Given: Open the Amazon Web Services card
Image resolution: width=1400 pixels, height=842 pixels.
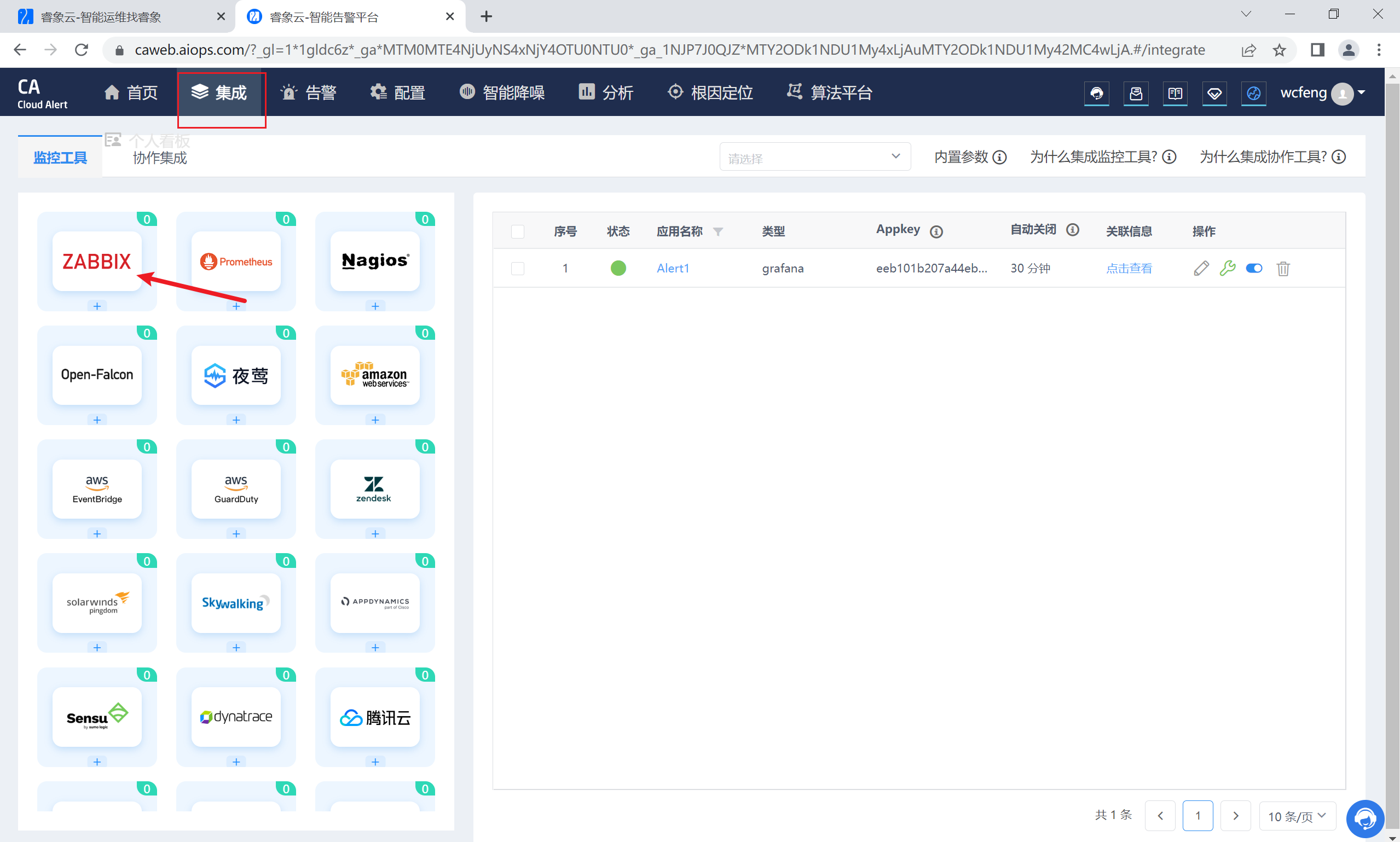Looking at the screenshot, I should (x=375, y=375).
